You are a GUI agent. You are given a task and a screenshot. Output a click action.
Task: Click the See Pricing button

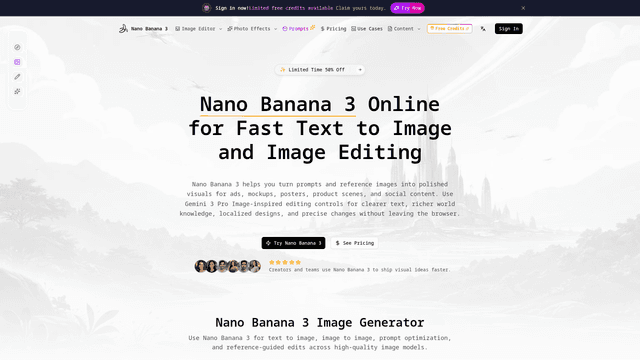click(x=354, y=243)
